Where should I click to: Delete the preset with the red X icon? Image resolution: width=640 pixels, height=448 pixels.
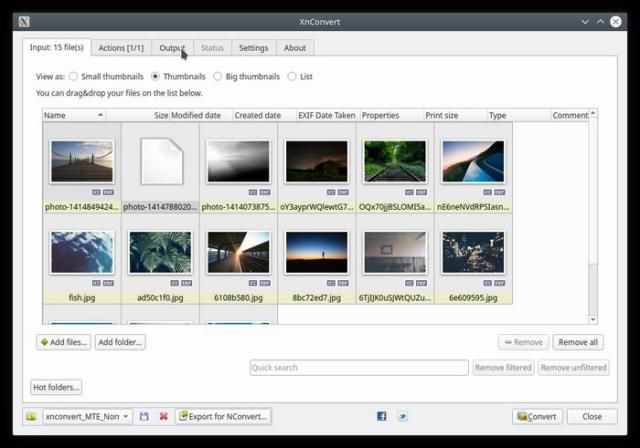(163, 416)
